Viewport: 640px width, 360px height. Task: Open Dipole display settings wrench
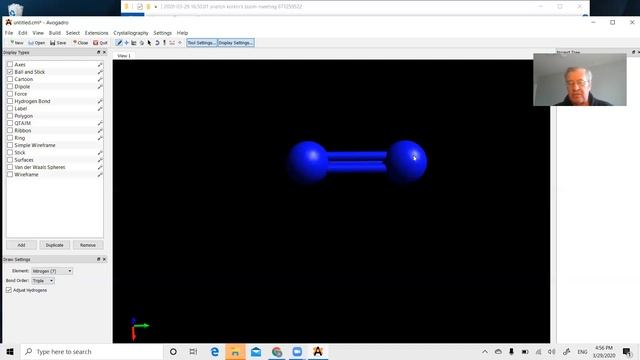tap(100, 87)
